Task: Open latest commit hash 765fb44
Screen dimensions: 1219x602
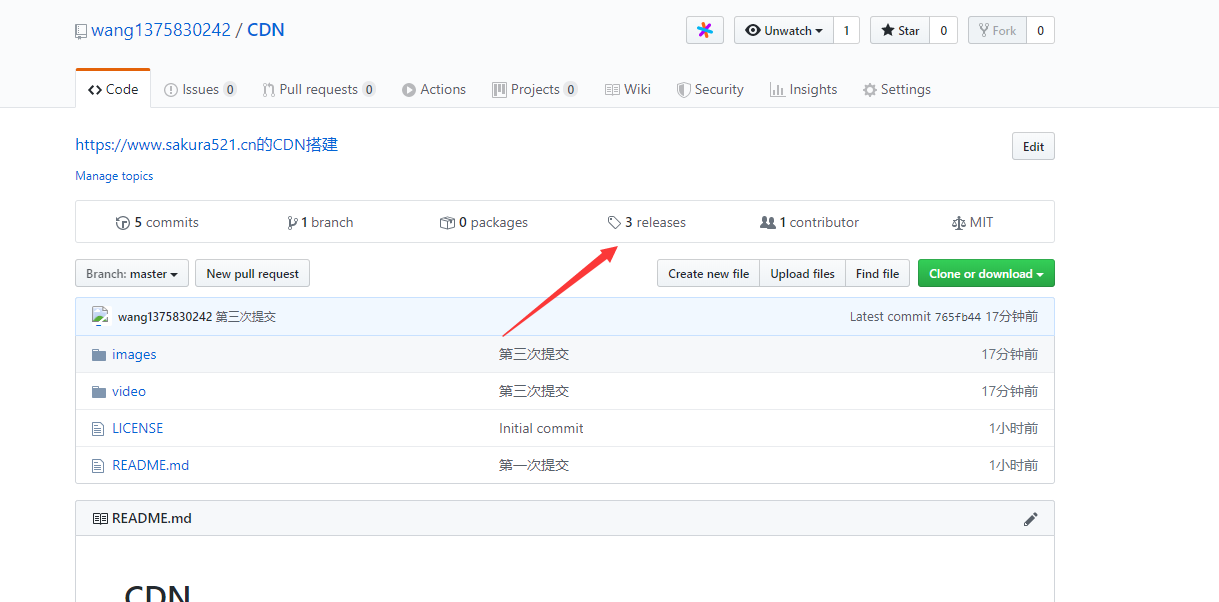Action: 958,317
